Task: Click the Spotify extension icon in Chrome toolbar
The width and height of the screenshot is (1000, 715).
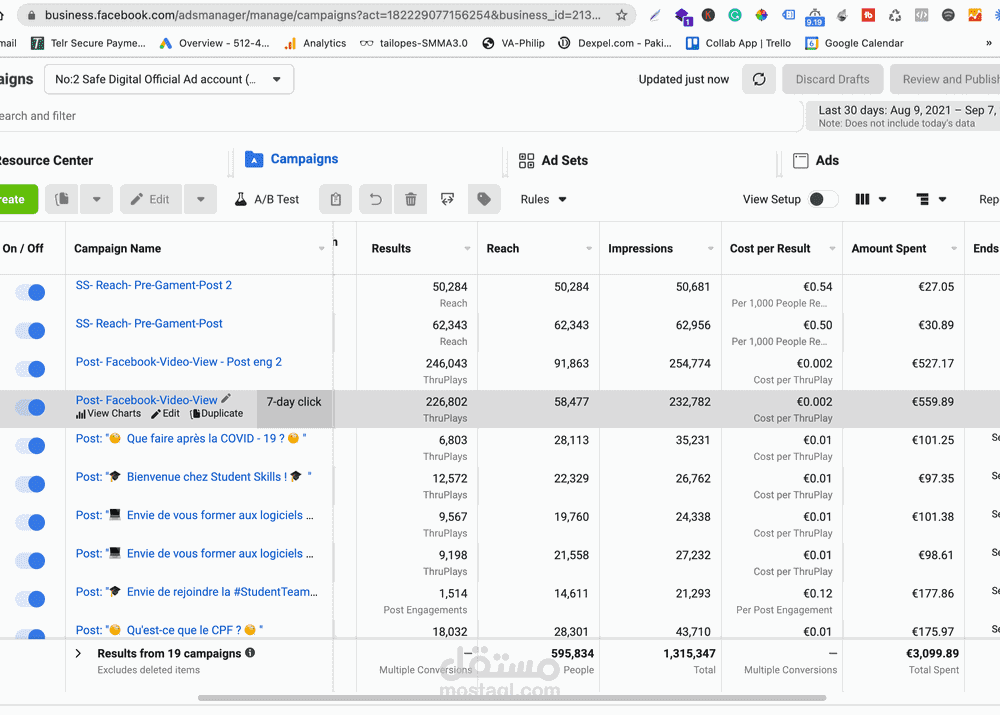Action: click(x=948, y=15)
